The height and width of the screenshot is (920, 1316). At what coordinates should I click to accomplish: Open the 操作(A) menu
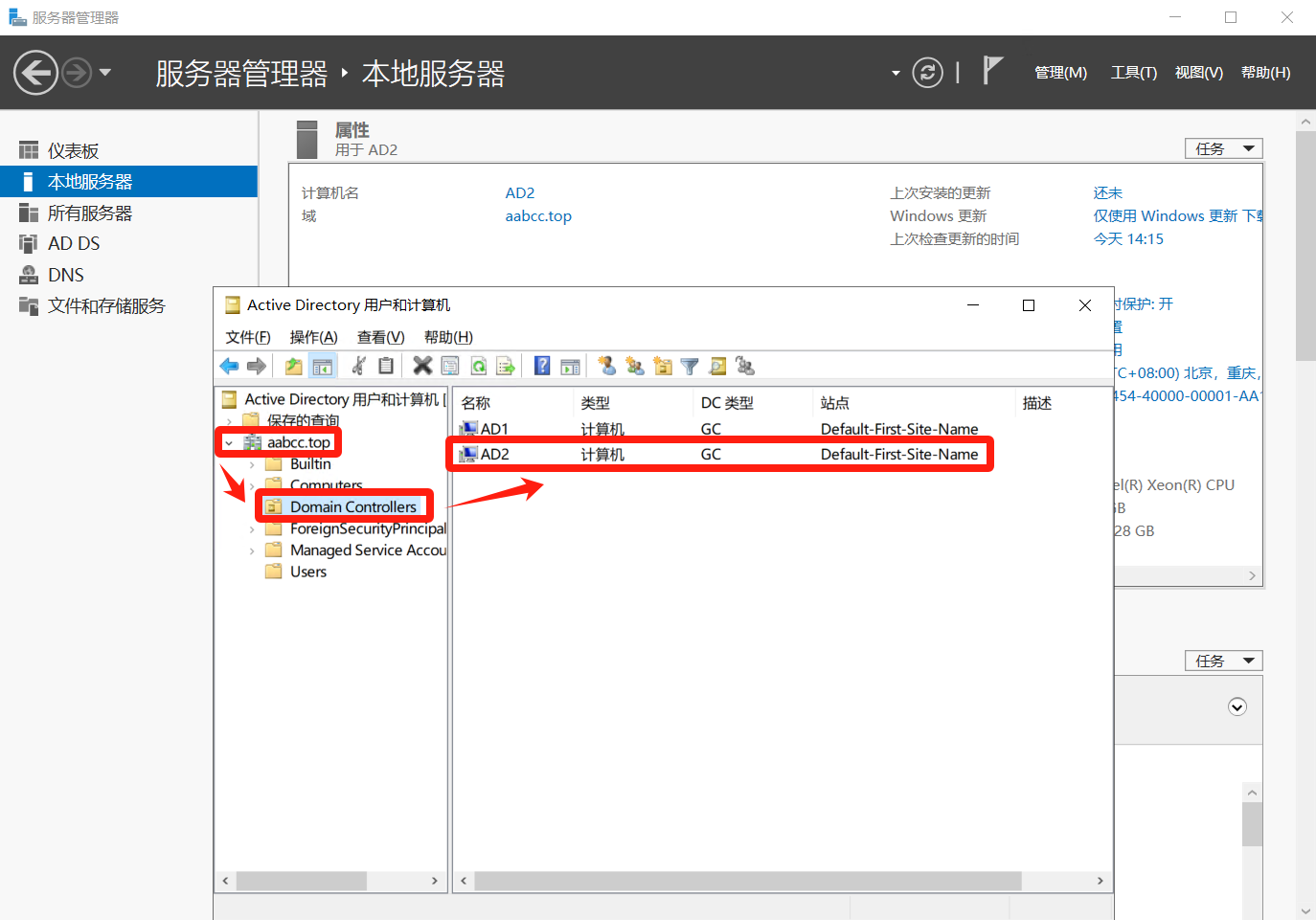[x=313, y=337]
